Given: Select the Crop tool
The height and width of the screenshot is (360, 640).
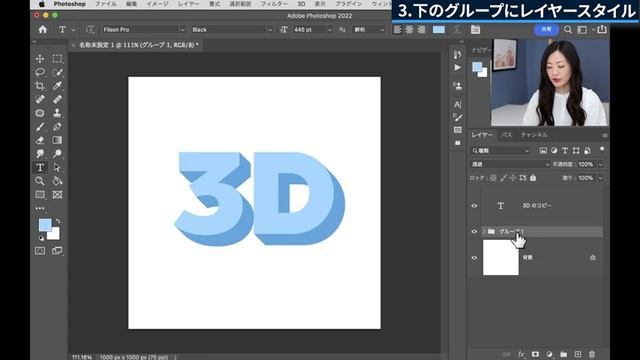Looking at the screenshot, I should [x=40, y=86].
